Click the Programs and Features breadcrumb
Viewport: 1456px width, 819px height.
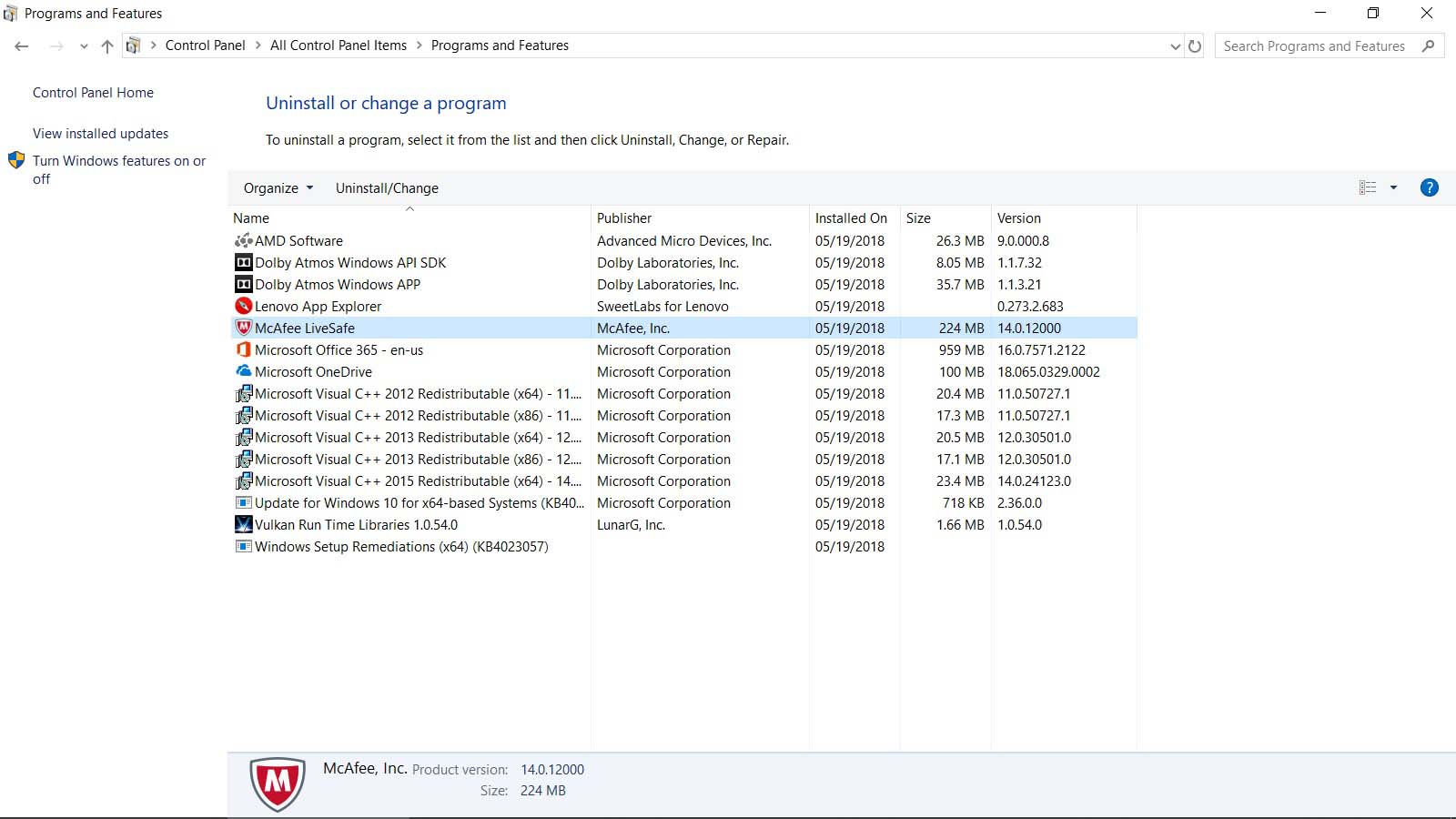(500, 45)
